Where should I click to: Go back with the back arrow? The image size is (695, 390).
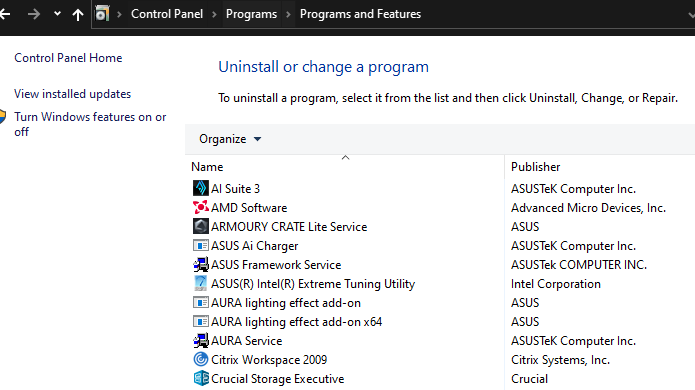click(5, 14)
